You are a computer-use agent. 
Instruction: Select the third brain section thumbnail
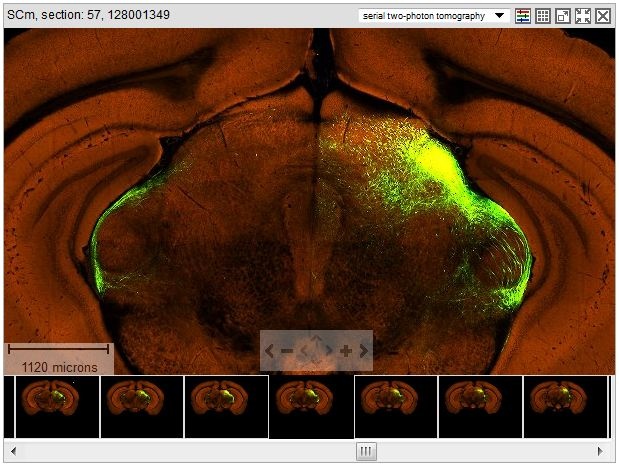(227, 407)
